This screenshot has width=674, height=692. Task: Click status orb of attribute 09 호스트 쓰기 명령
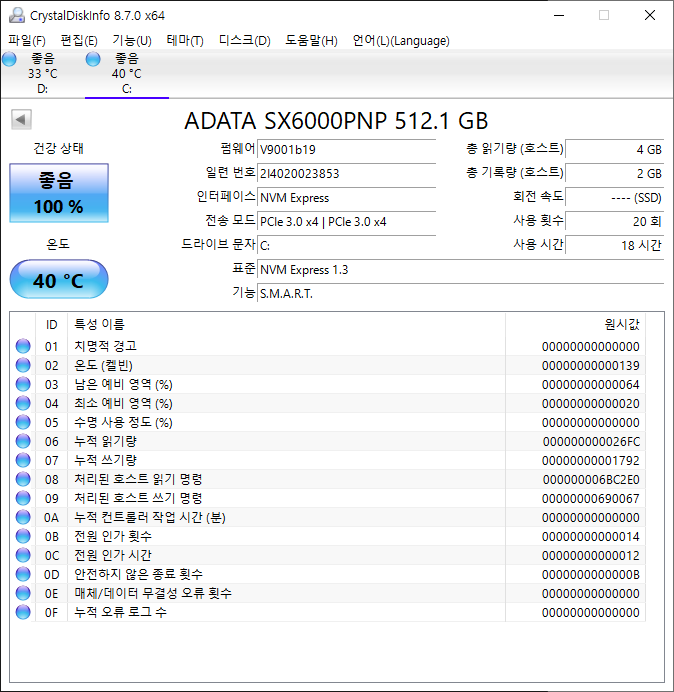tap(23, 498)
